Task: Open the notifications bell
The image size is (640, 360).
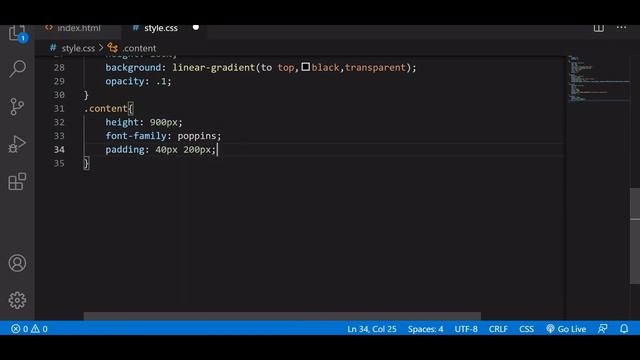Action: [x=624, y=329]
